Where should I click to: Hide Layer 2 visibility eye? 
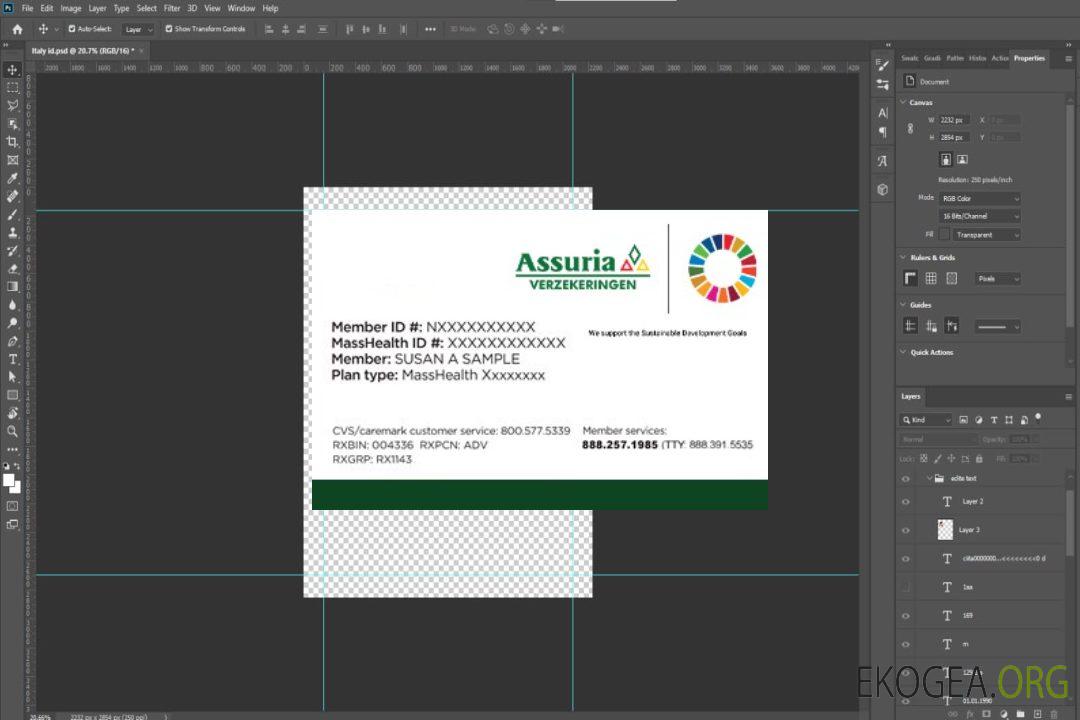pyautogui.click(x=906, y=502)
